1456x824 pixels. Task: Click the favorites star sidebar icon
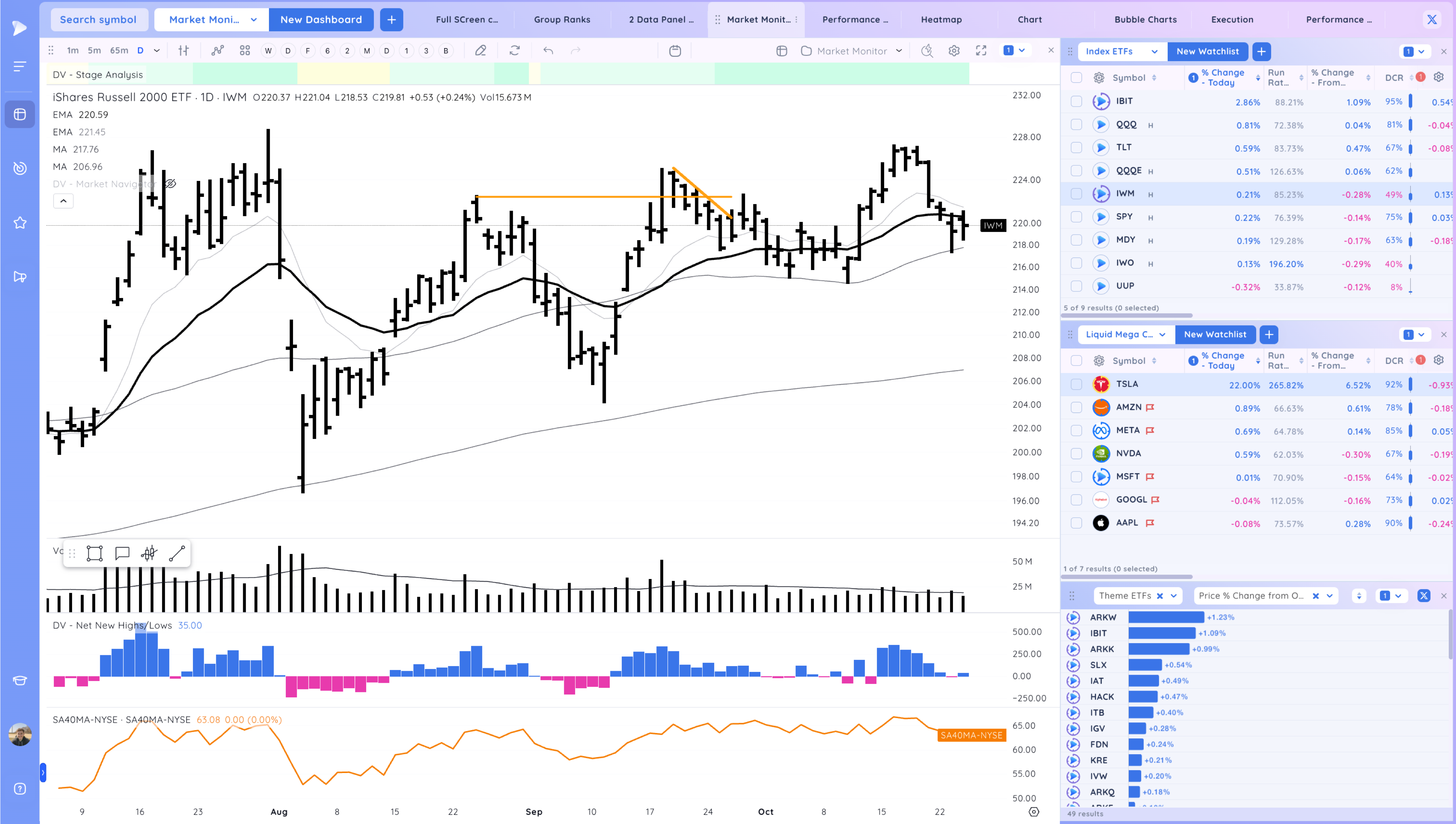pyautogui.click(x=20, y=223)
